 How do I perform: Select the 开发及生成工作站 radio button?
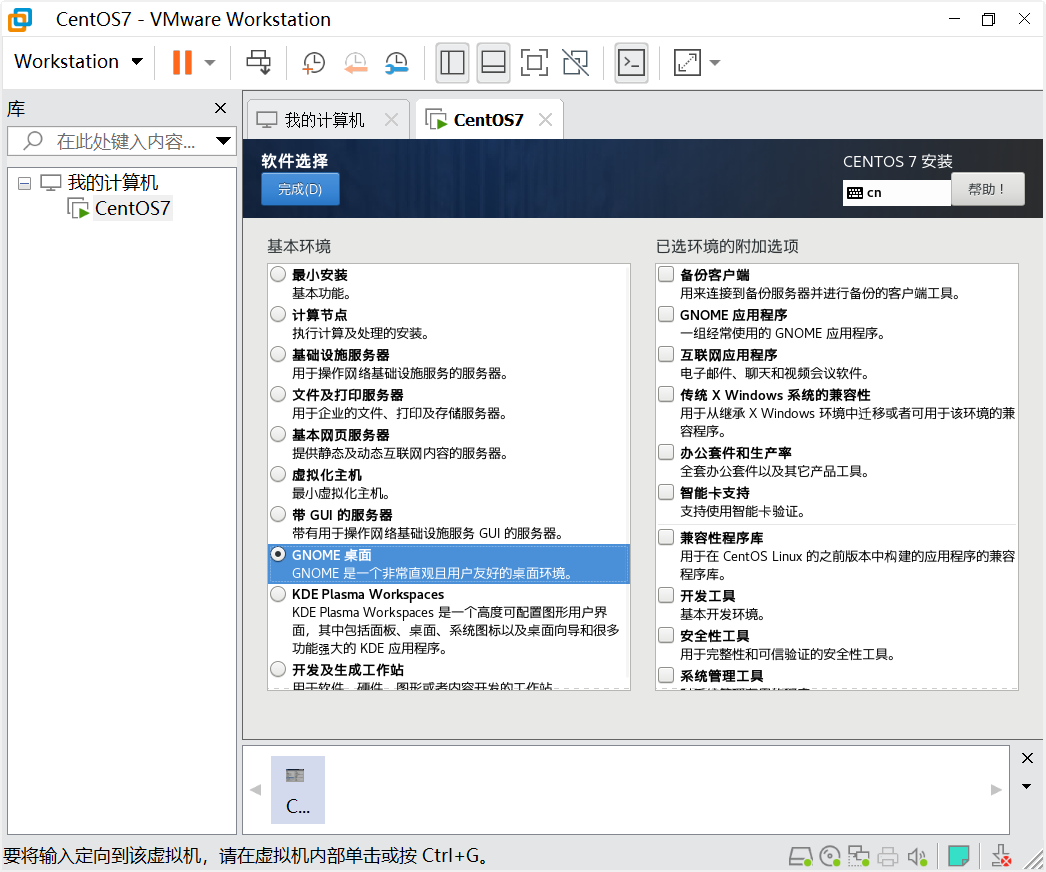278,669
